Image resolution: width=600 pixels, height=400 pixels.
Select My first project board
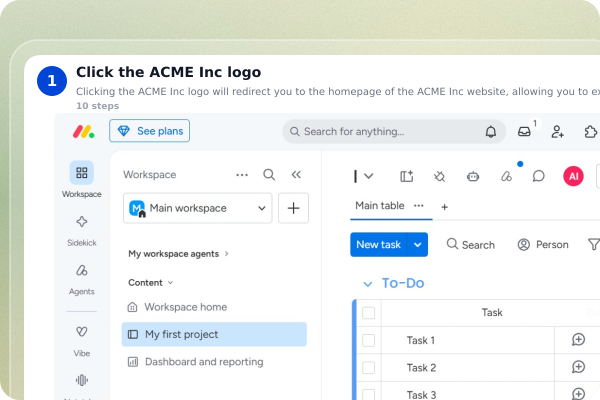point(214,334)
